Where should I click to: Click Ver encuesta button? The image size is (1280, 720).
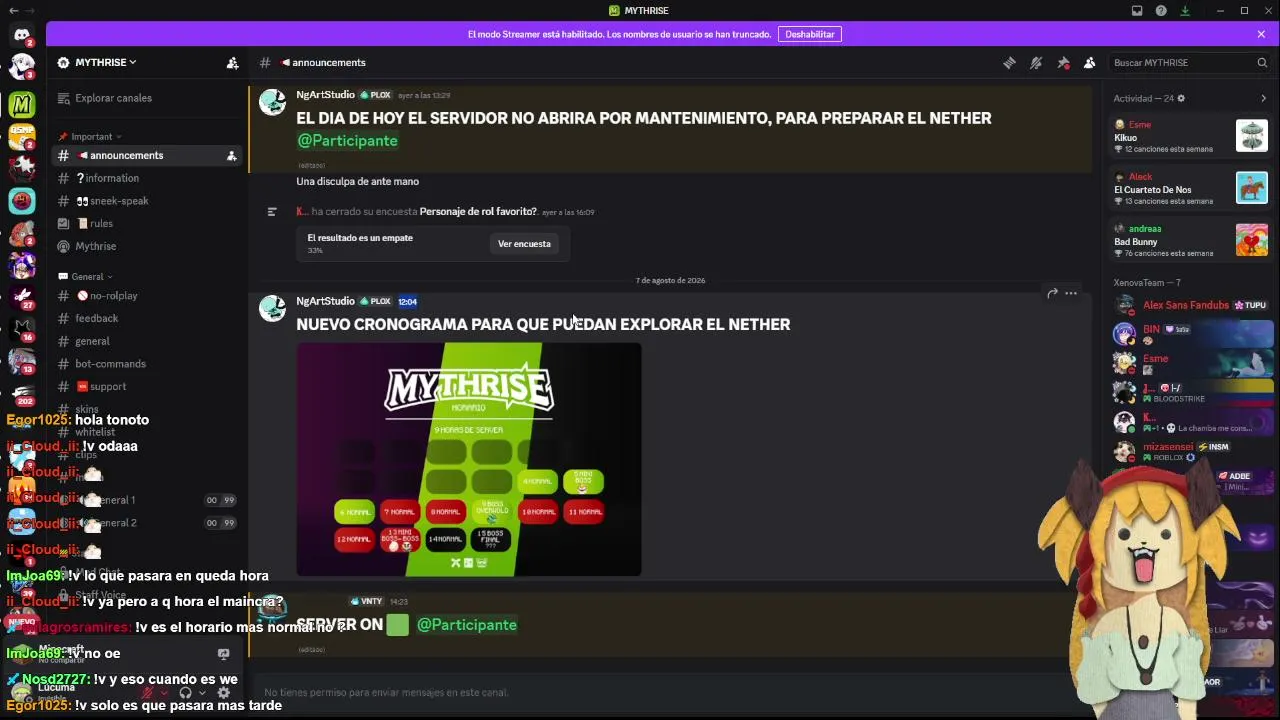pyautogui.click(x=524, y=244)
